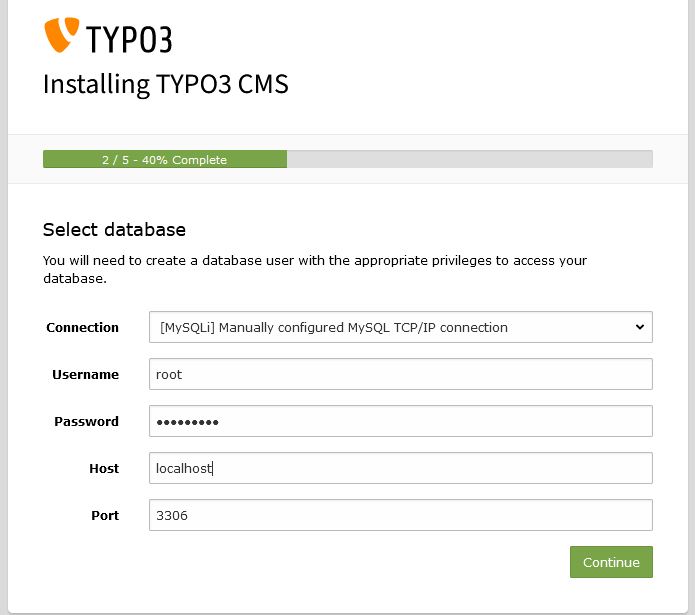
Task: Focus the Username field containing root
Action: 400,374
